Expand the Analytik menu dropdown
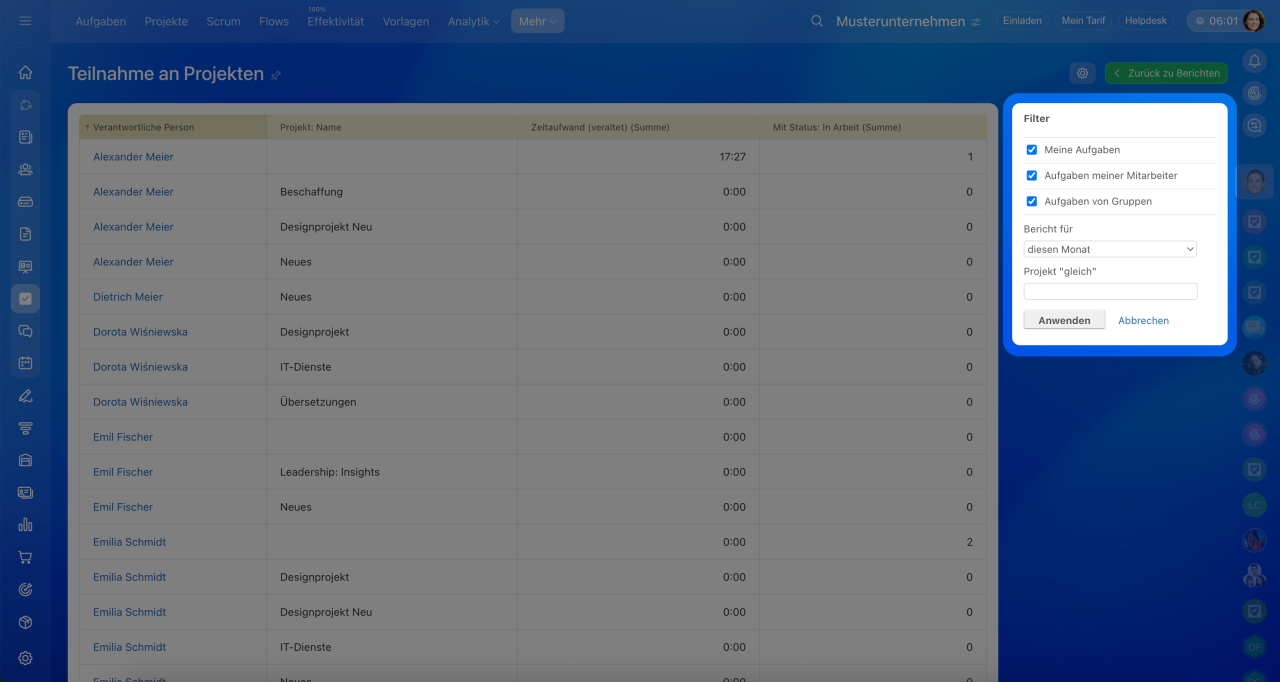1280x682 pixels. point(473,21)
